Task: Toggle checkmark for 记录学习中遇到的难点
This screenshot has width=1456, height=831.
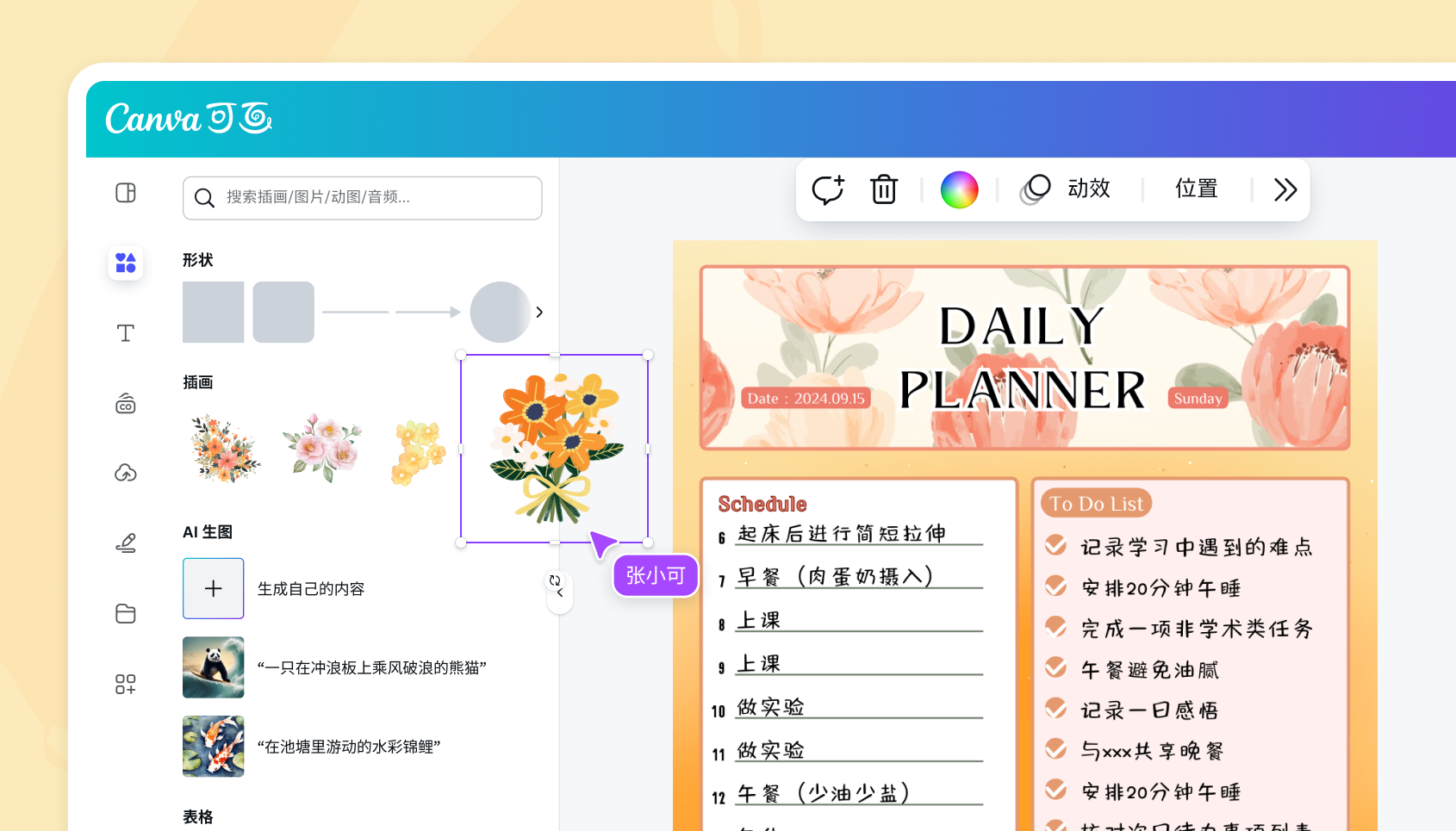Action: (x=1055, y=544)
